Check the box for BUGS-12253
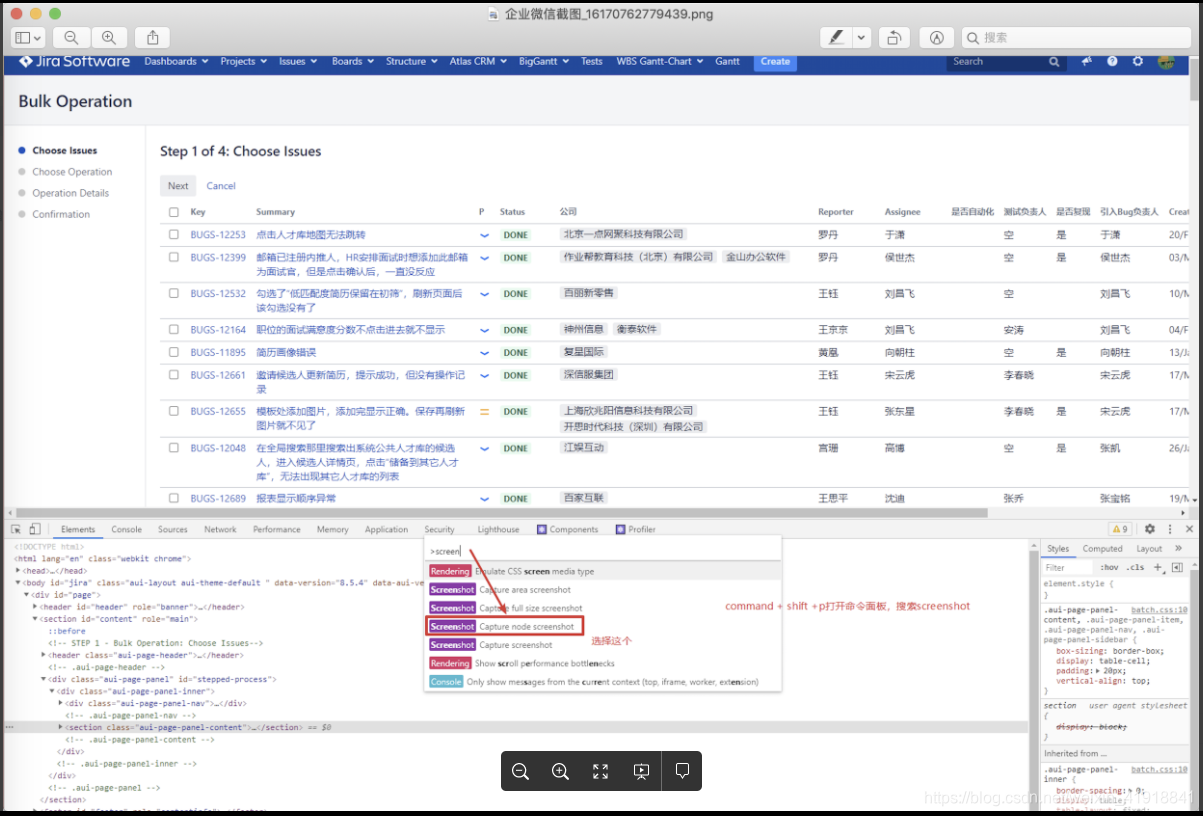The height and width of the screenshot is (816, 1203). click(174, 234)
